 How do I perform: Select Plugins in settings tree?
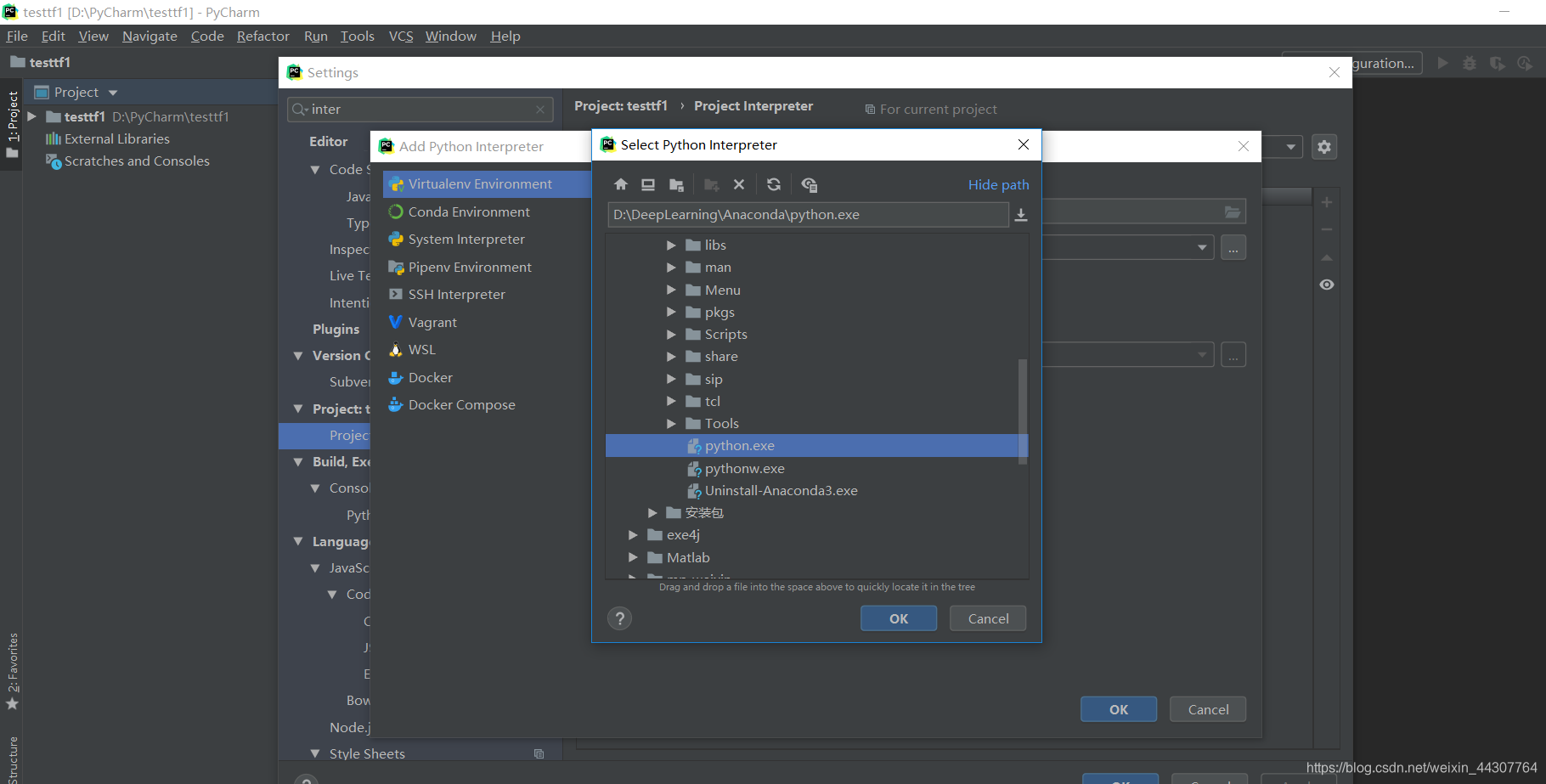click(x=336, y=329)
